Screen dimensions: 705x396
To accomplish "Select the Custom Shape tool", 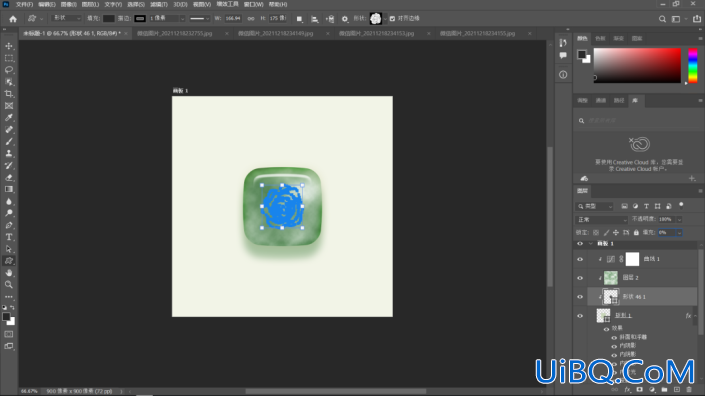I will tap(9, 261).
